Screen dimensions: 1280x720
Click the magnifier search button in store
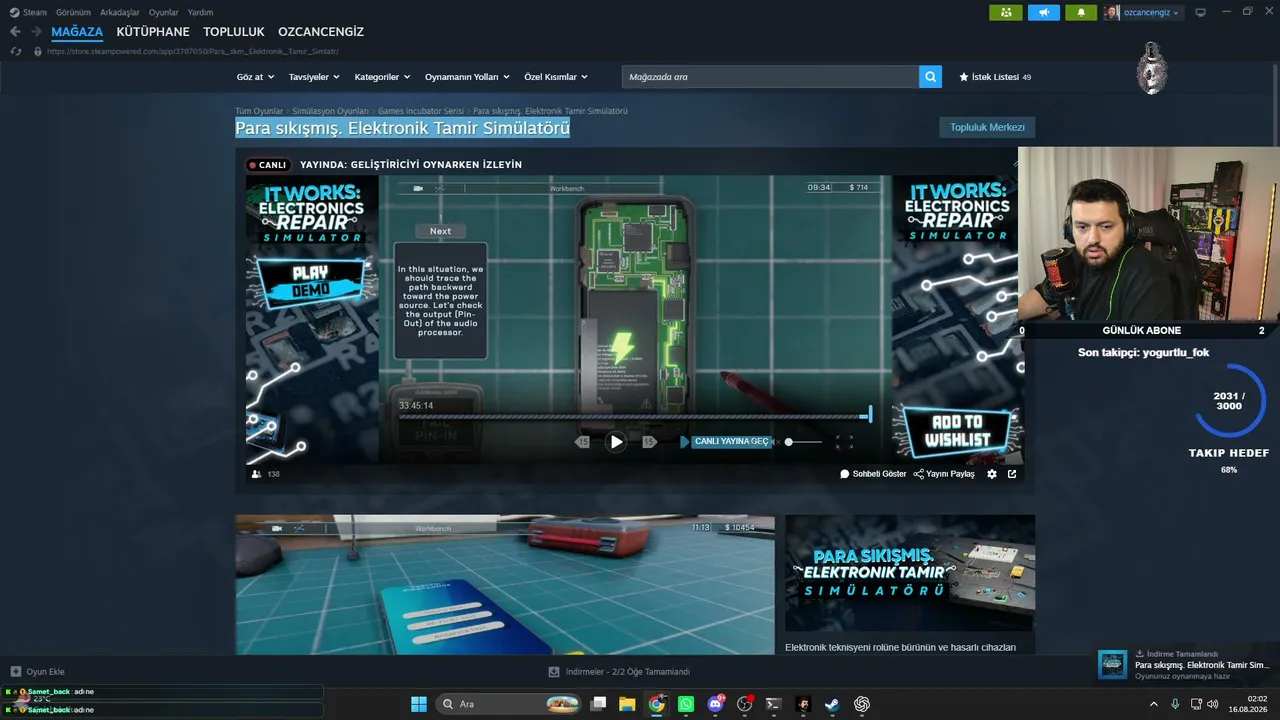click(930, 77)
